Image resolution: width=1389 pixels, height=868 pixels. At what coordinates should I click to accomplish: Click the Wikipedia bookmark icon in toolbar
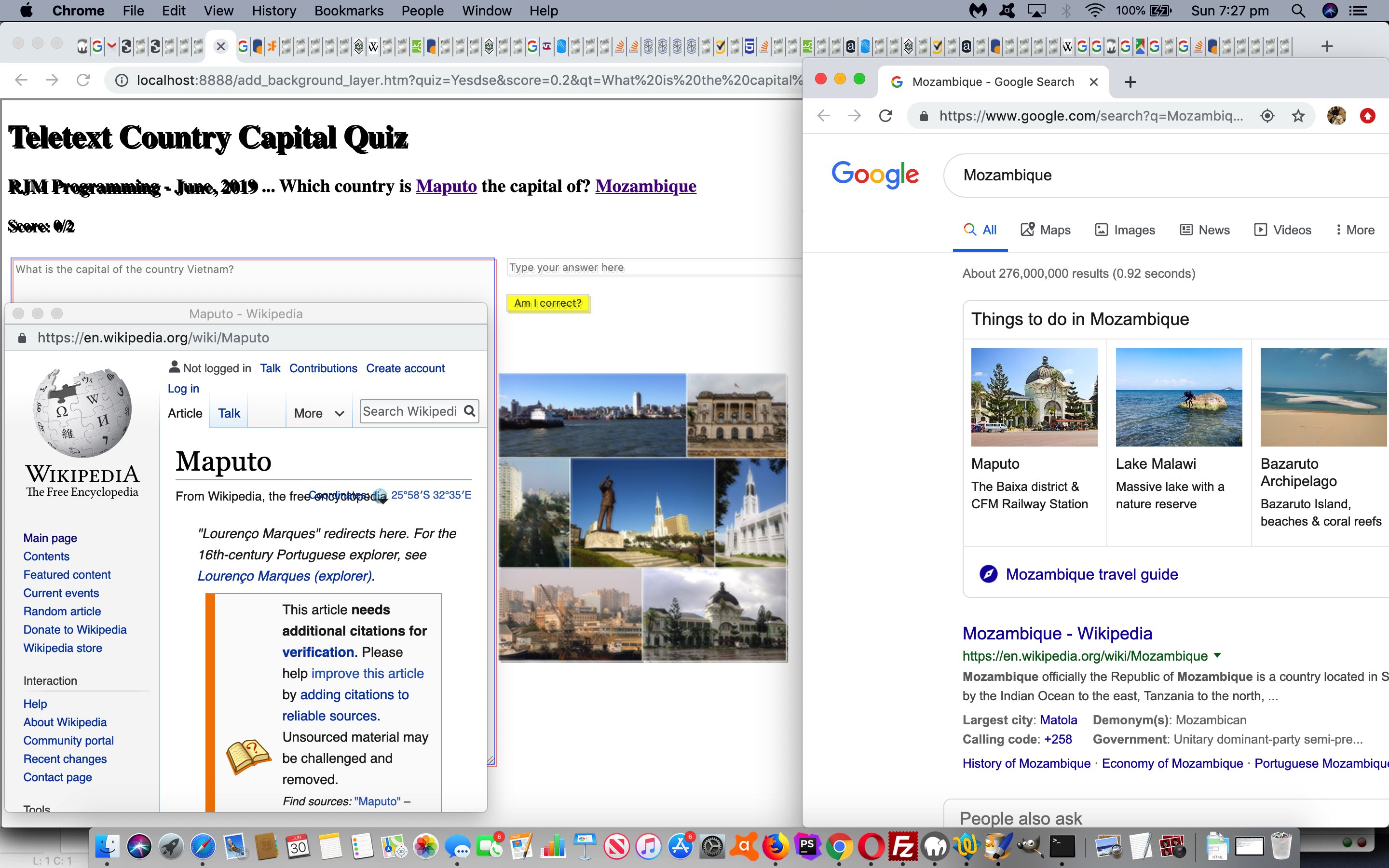[373, 46]
